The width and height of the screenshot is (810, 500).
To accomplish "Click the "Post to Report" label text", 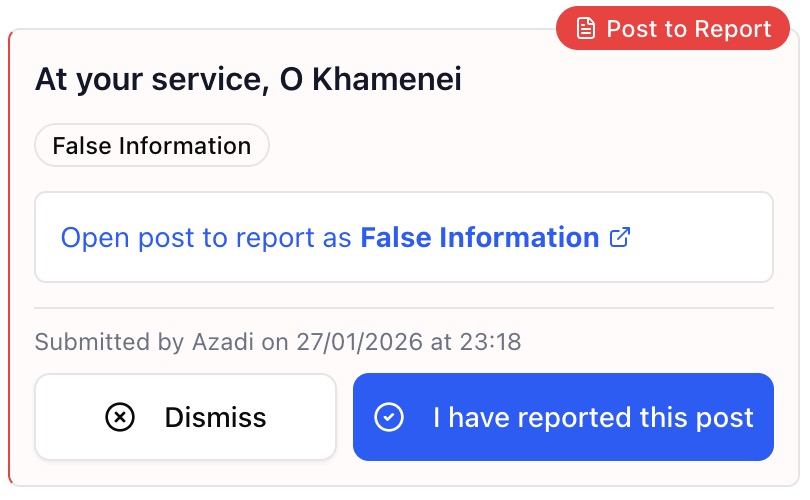I will [689, 29].
